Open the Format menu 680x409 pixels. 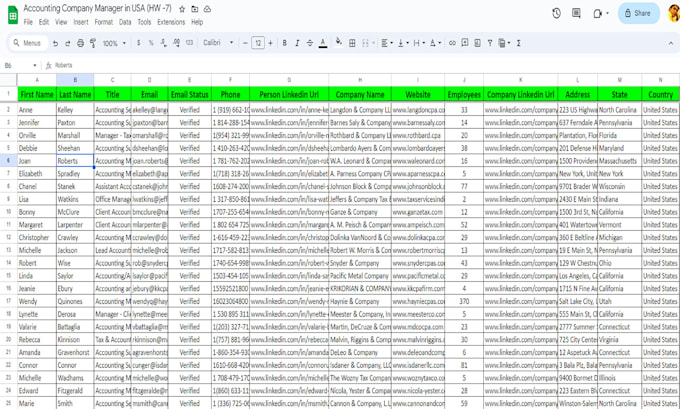click(x=104, y=22)
